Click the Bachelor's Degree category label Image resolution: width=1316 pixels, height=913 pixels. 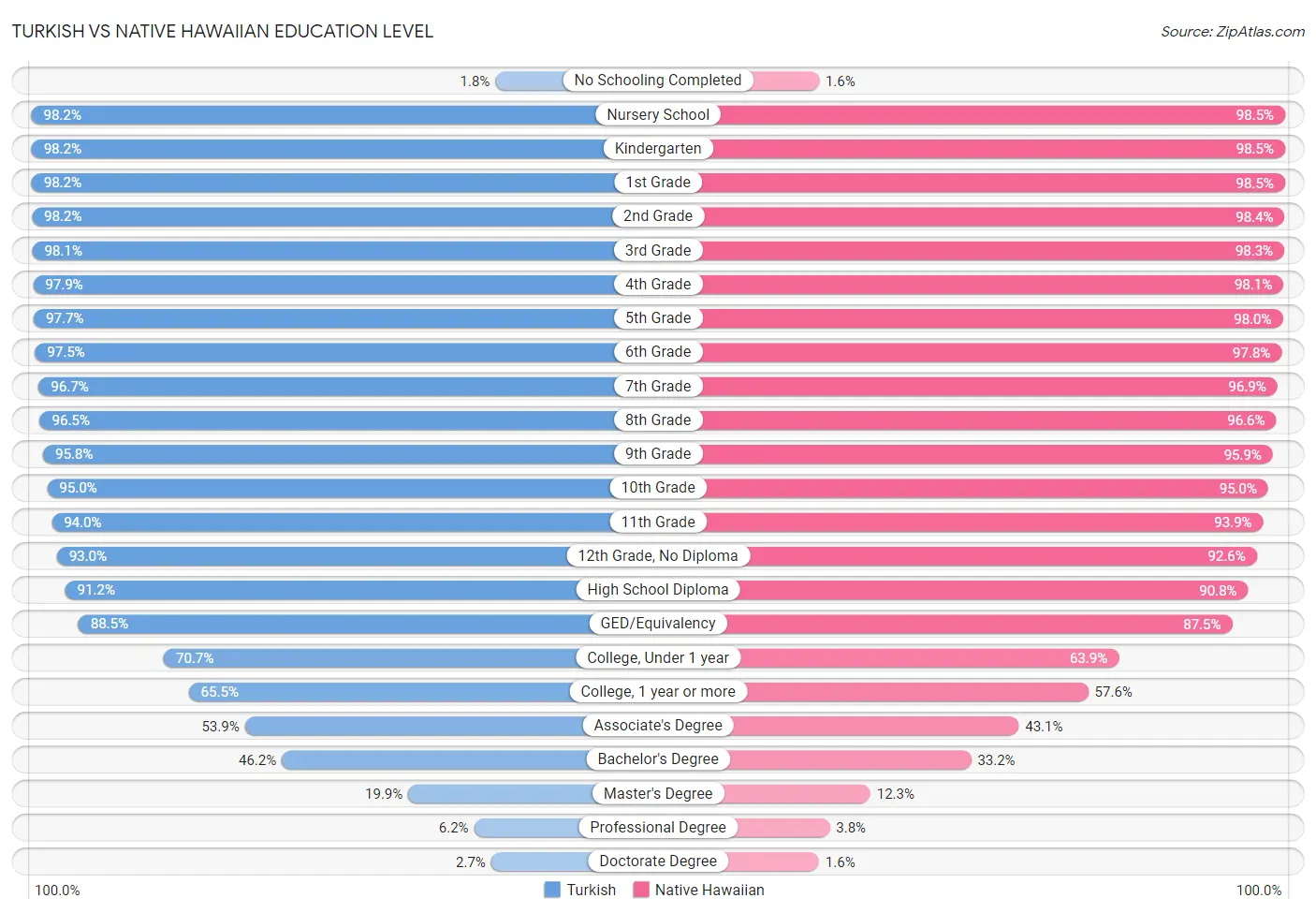click(x=658, y=759)
